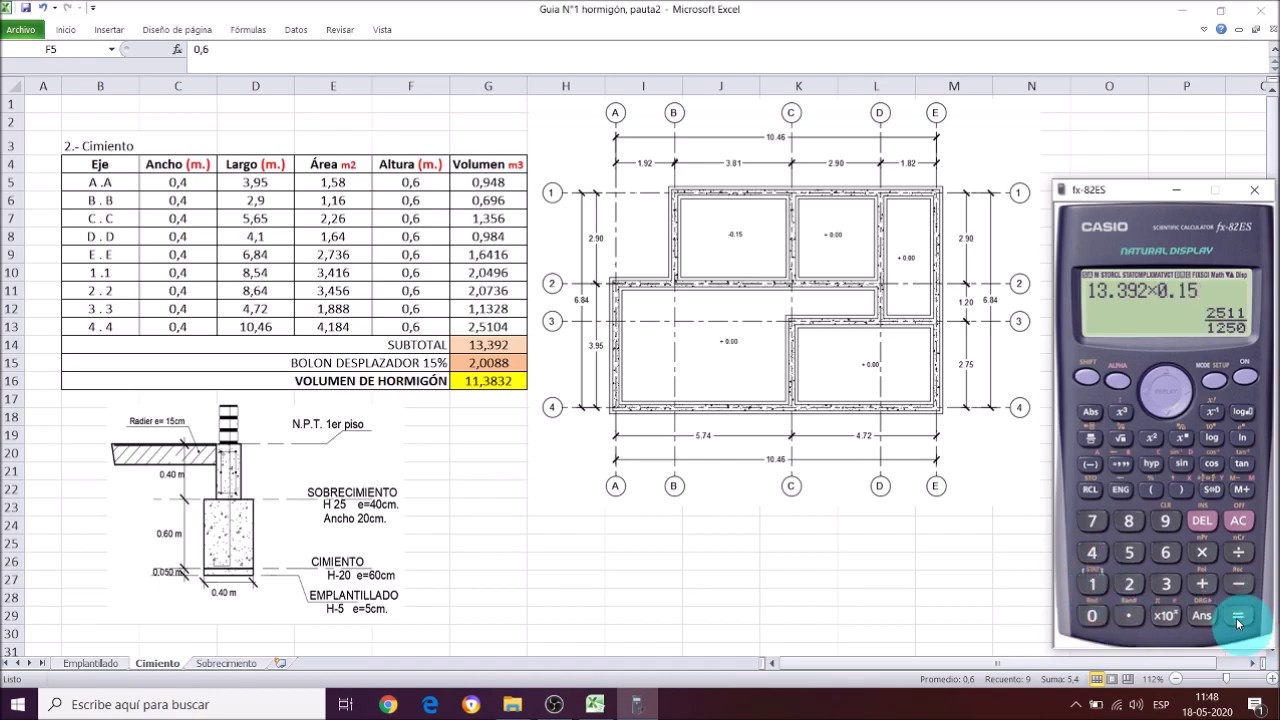1280x720 pixels.
Task: Click the Excel zoom slider handle
Action: click(1226, 679)
